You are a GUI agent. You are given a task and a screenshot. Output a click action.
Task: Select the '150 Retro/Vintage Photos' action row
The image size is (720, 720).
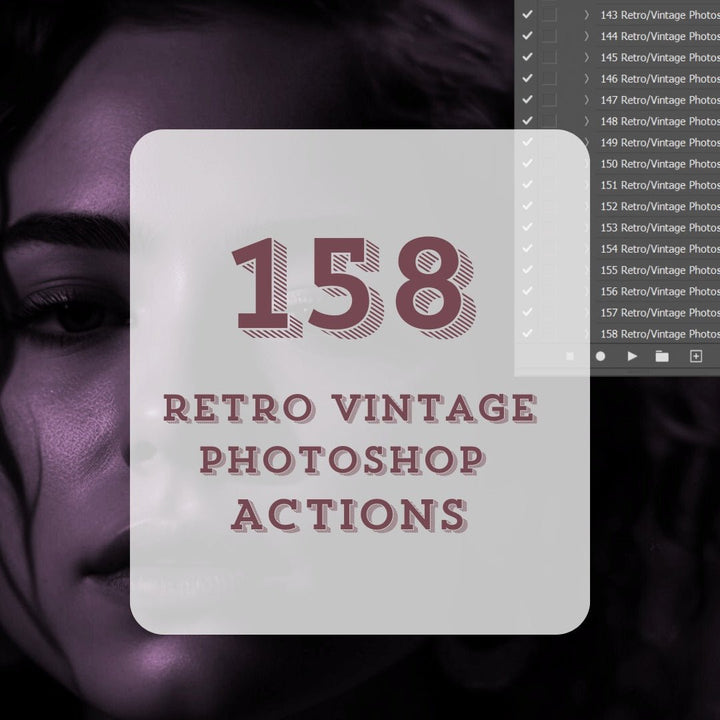pyautogui.click(x=658, y=163)
